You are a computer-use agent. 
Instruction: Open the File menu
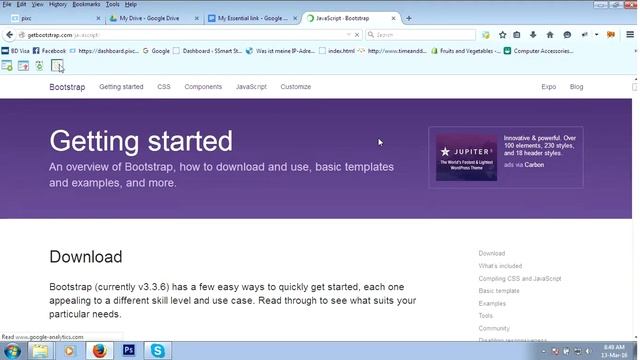click(7, 4)
